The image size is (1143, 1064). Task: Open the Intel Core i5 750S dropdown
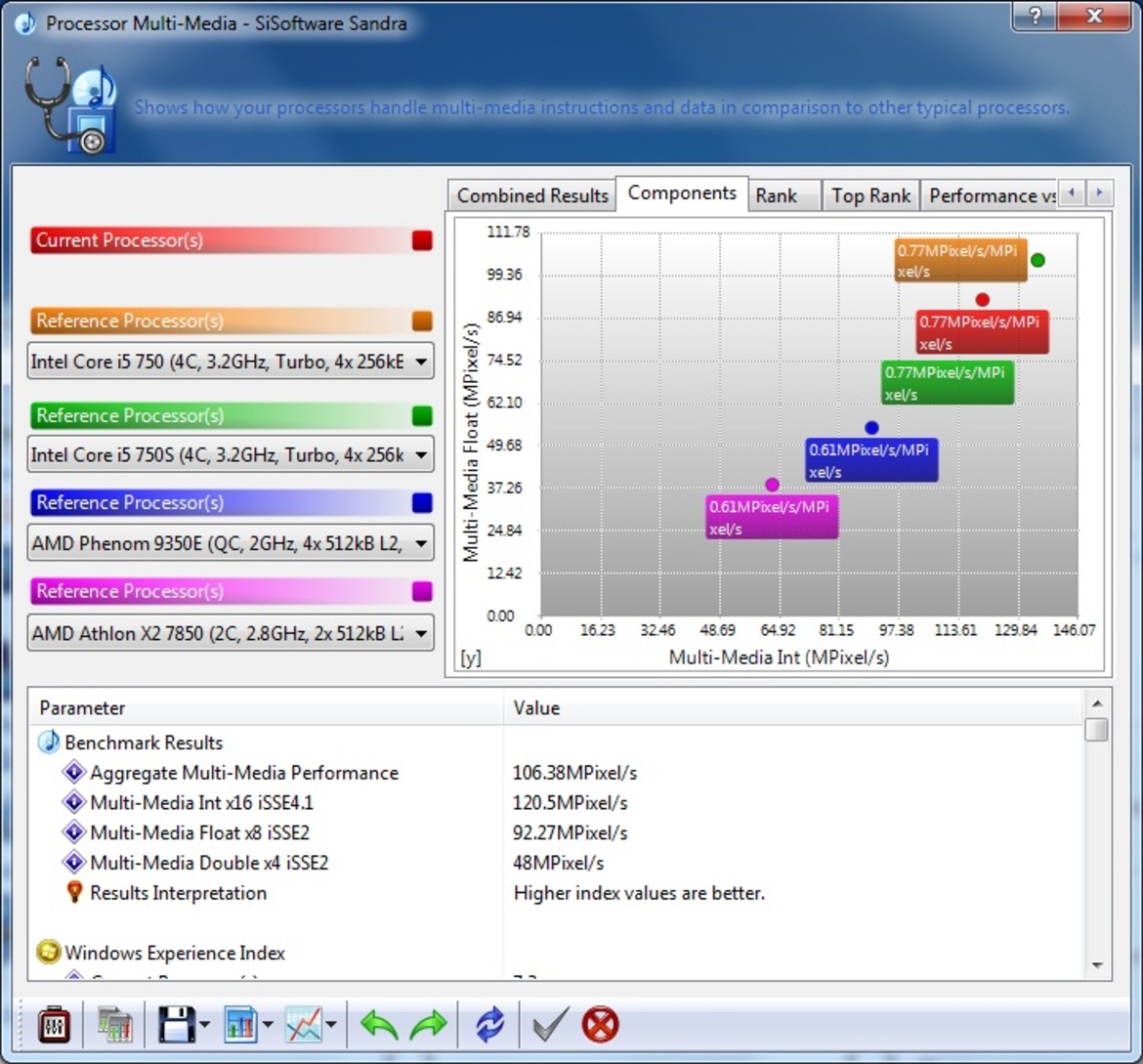click(231, 454)
